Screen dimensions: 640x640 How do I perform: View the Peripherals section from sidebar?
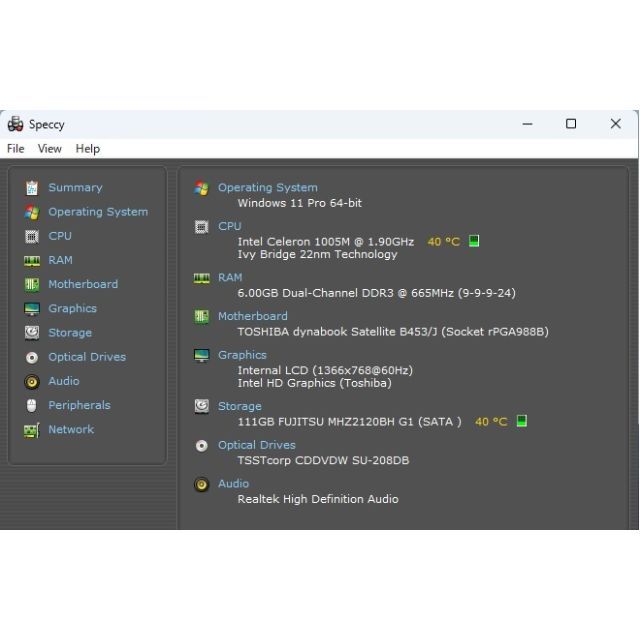click(80, 405)
